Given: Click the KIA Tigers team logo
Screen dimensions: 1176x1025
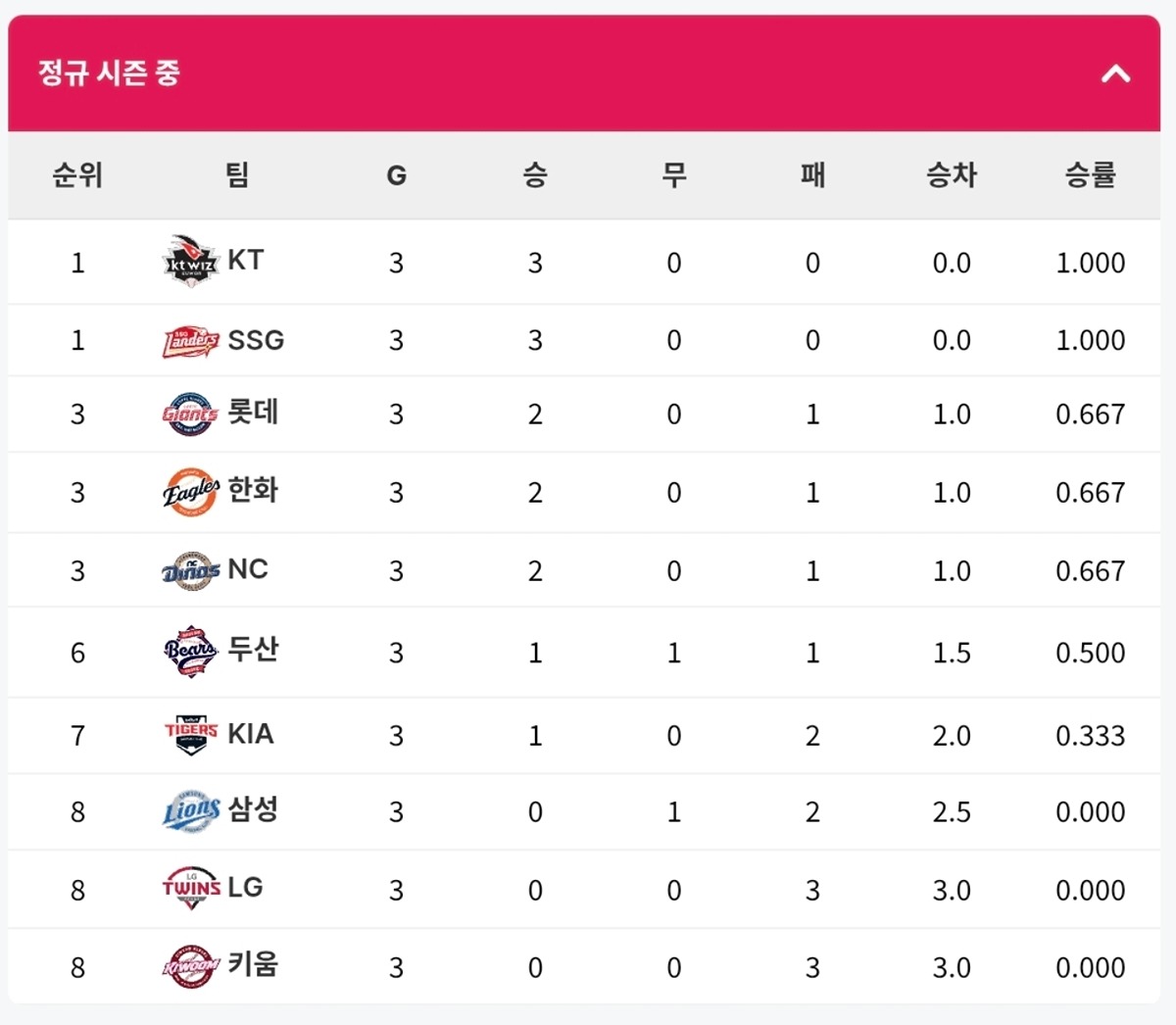Looking at the screenshot, I should tap(190, 734).
